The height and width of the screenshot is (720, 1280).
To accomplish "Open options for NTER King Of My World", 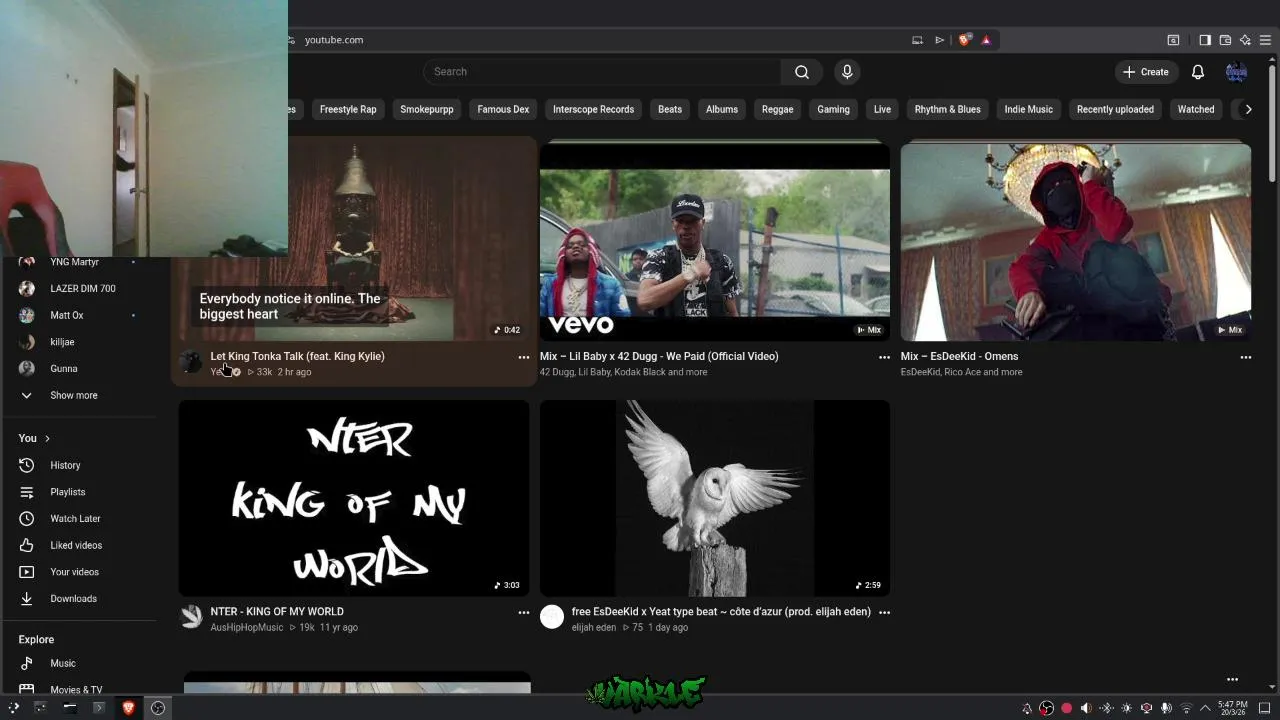I will pos(523,612).
